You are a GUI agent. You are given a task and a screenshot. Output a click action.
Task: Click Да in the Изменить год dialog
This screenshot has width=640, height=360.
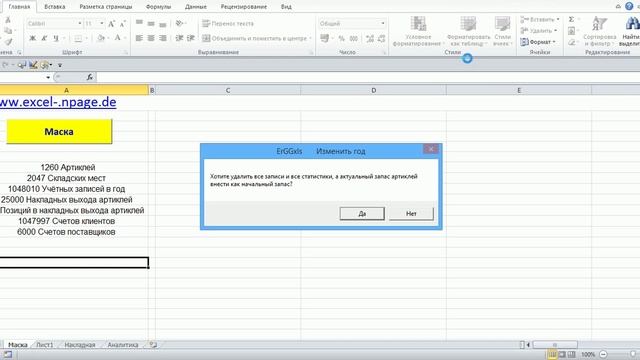pyautogui.click(x=362, y=213)
